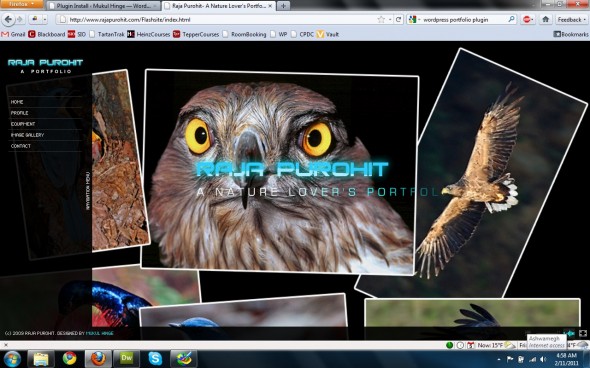This screenshot has width=590, height=368.
Task: Mute system volume via tray speaker icon
Action: [x=543, y=360]
